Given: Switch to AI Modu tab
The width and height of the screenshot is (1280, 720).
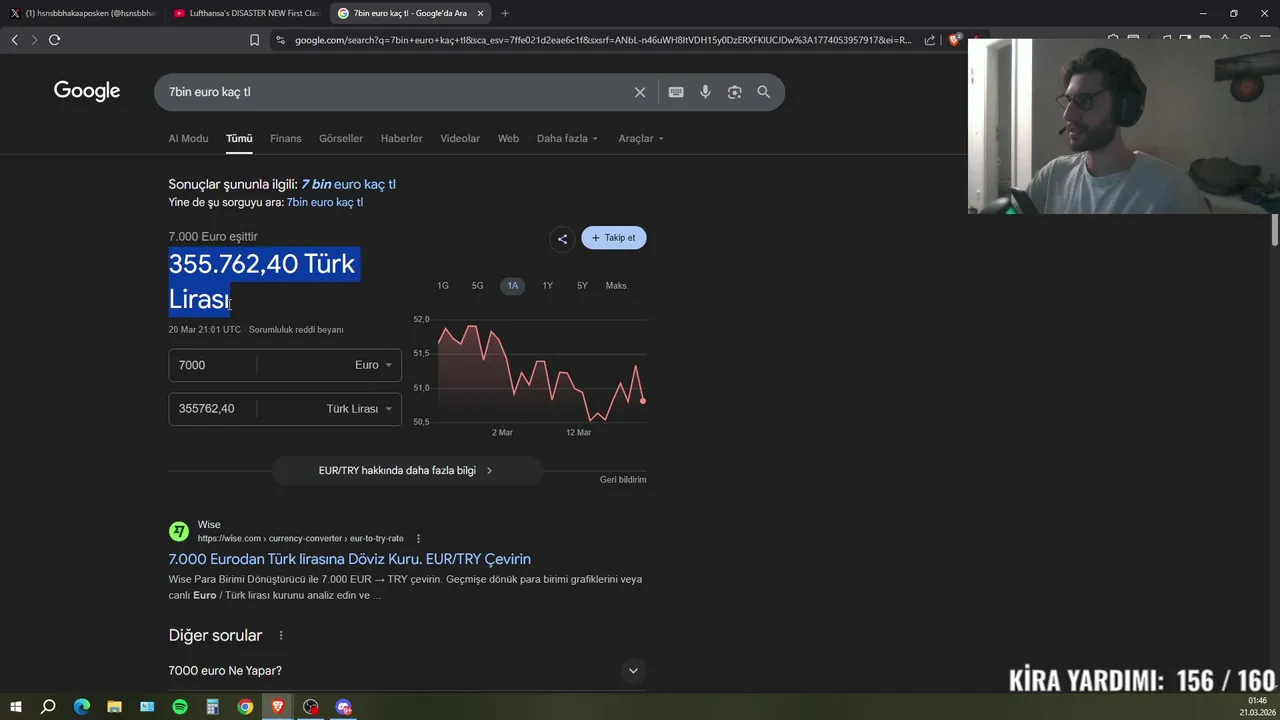Looking at the screenshot, I should (188, 139).
